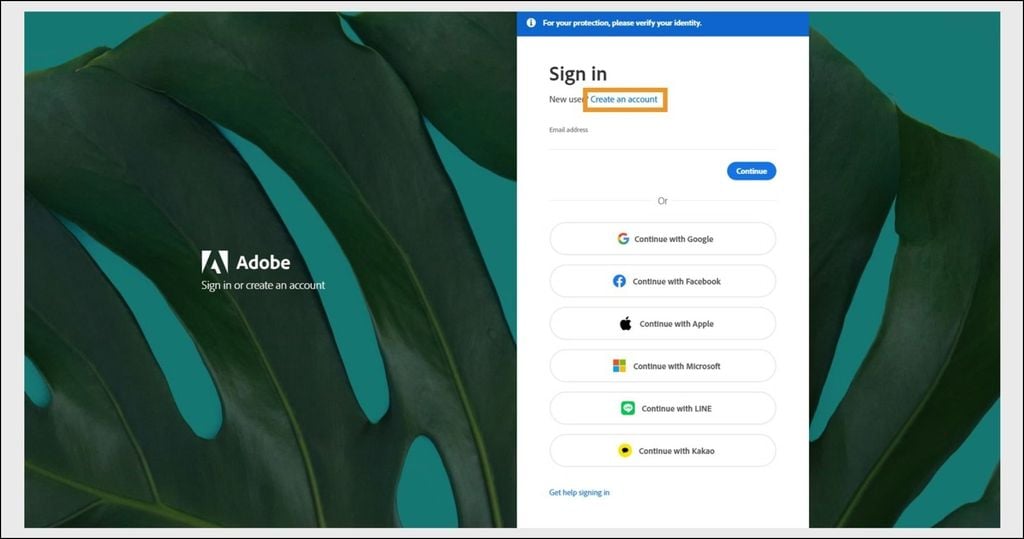Choose Continue with LINE text
The height and width of the screenshot is (539, 1024).
[x=676, y=408]
